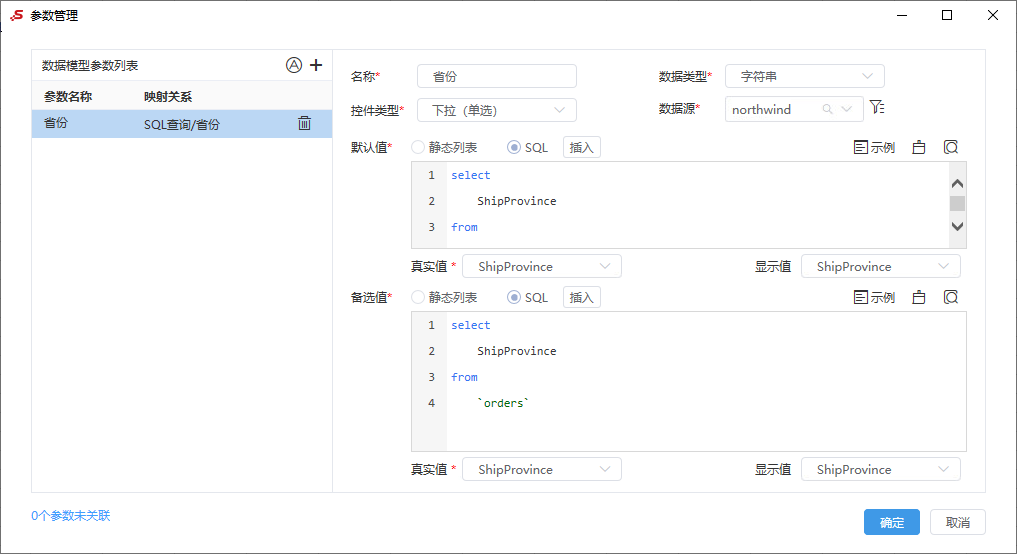1017x554 pixels.
Task: Add a new parameter with plus icon
Action: point(316,65)
